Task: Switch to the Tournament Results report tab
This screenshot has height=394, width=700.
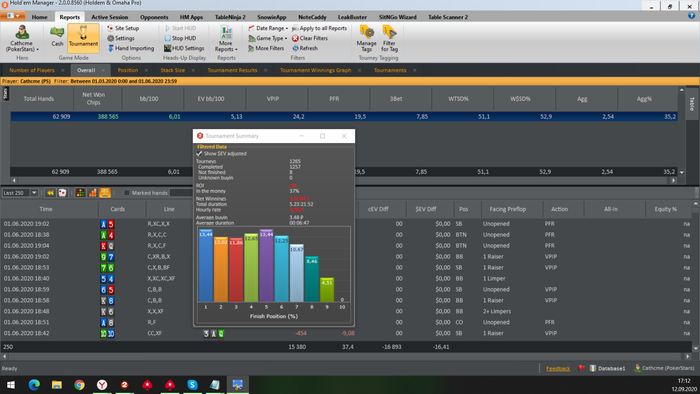Action: coord(232,70)
